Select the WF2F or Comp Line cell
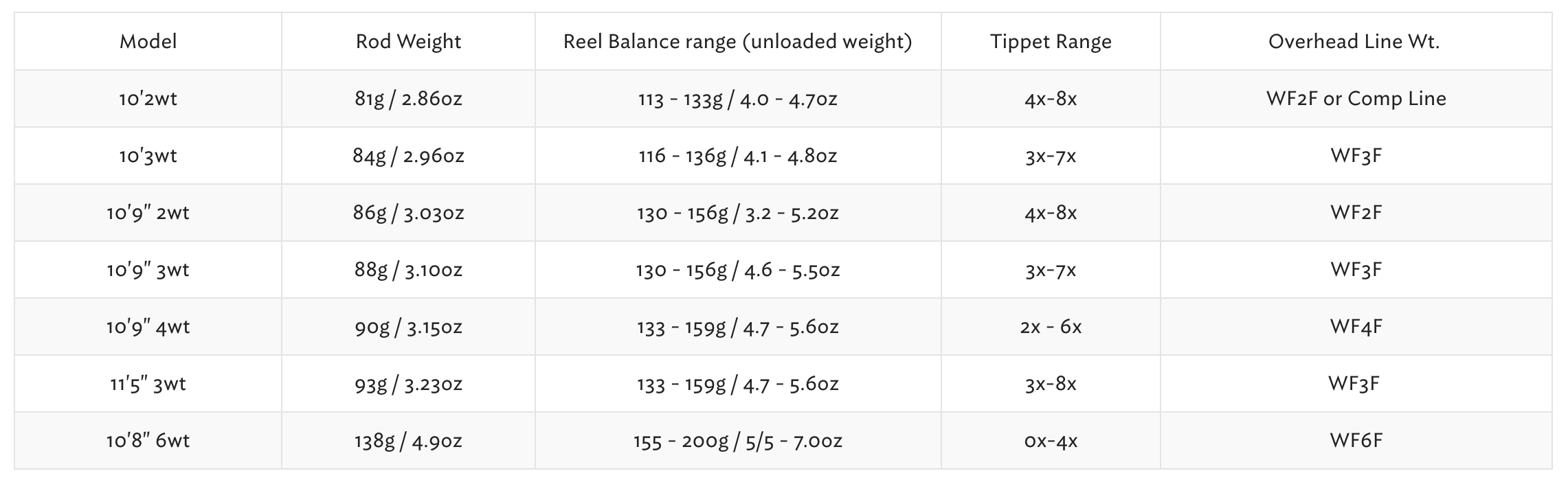This screenshot has height=482, width=1568. pyautogui.click(x=1355, y=99)
